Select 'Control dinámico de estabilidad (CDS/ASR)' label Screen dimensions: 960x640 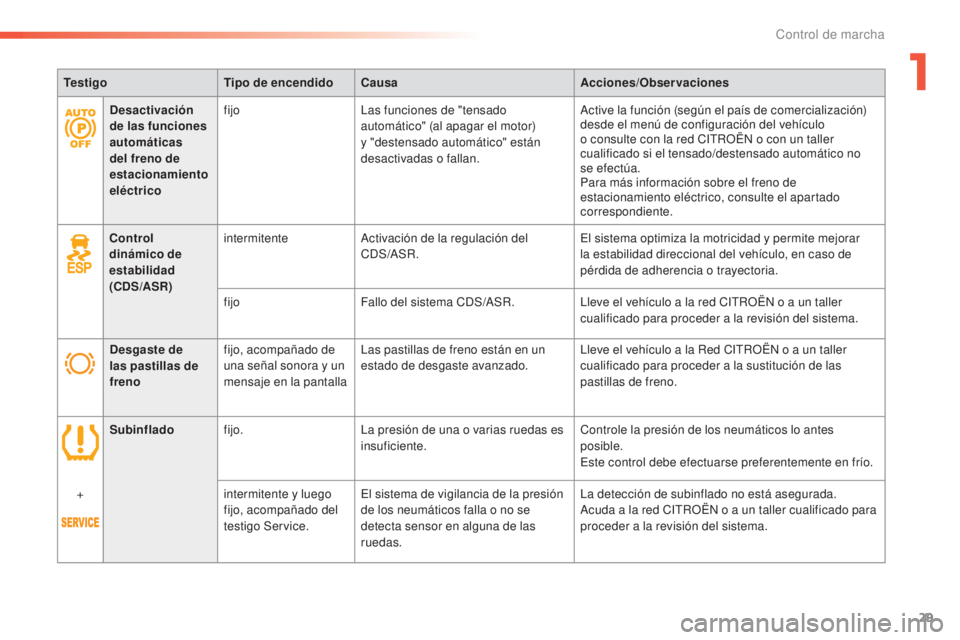(x=146, y=262)
